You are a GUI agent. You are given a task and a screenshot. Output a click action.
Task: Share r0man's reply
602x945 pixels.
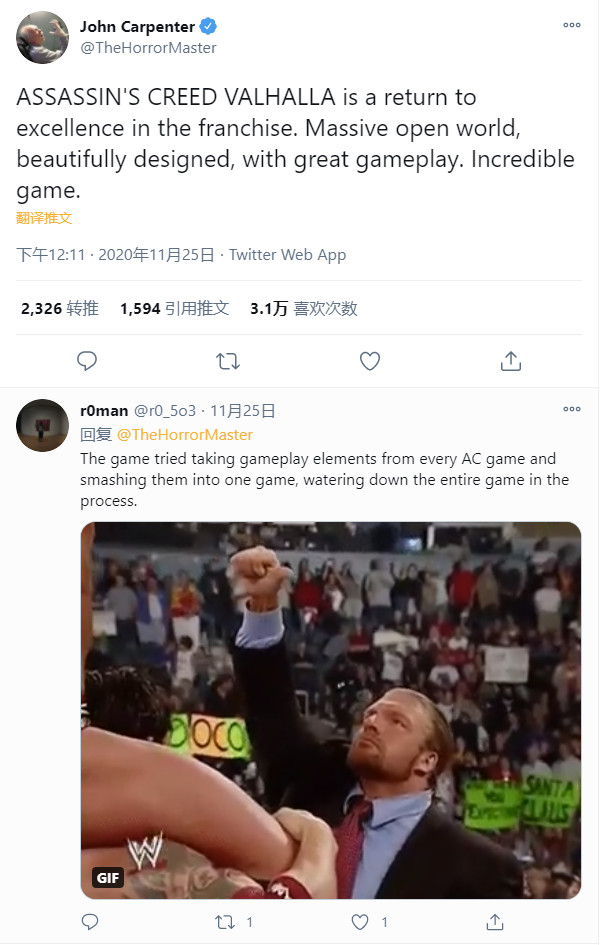click(495, 921)
